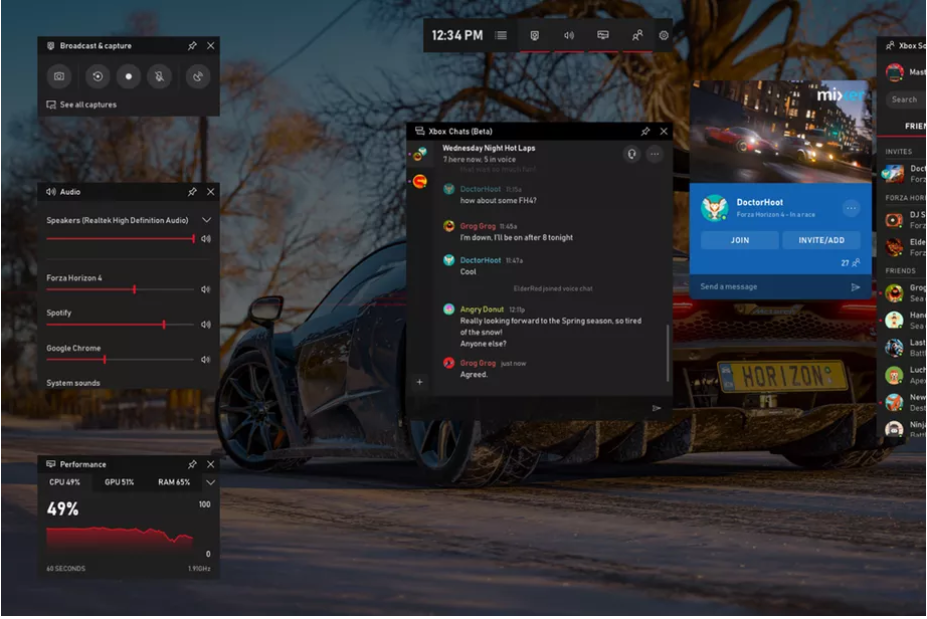
Task: Click the record last 30 seconds icon
Action: (97, 76)
